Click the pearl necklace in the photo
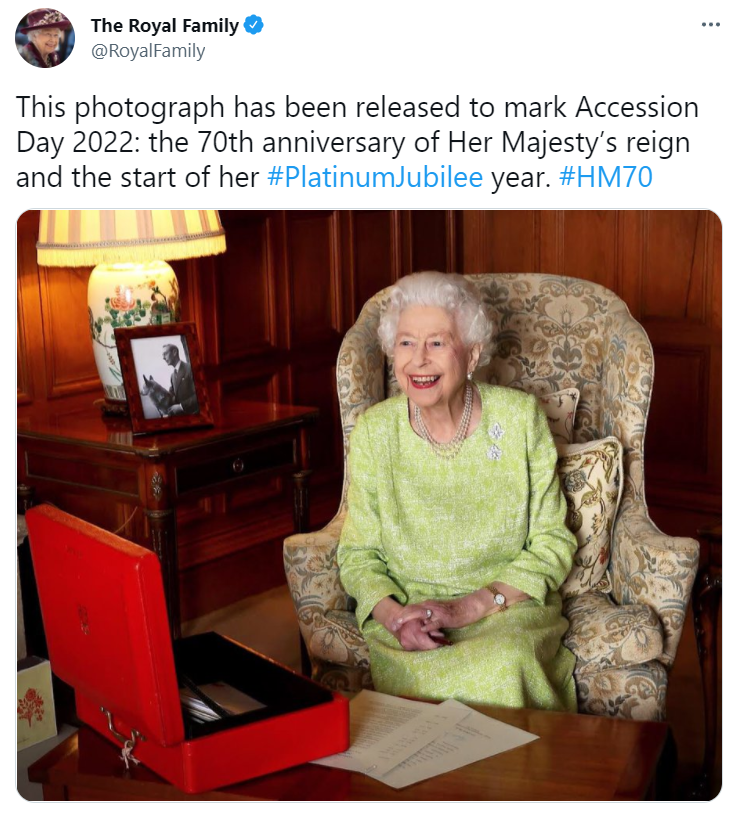The image size is (729, 816). [445, 424]
